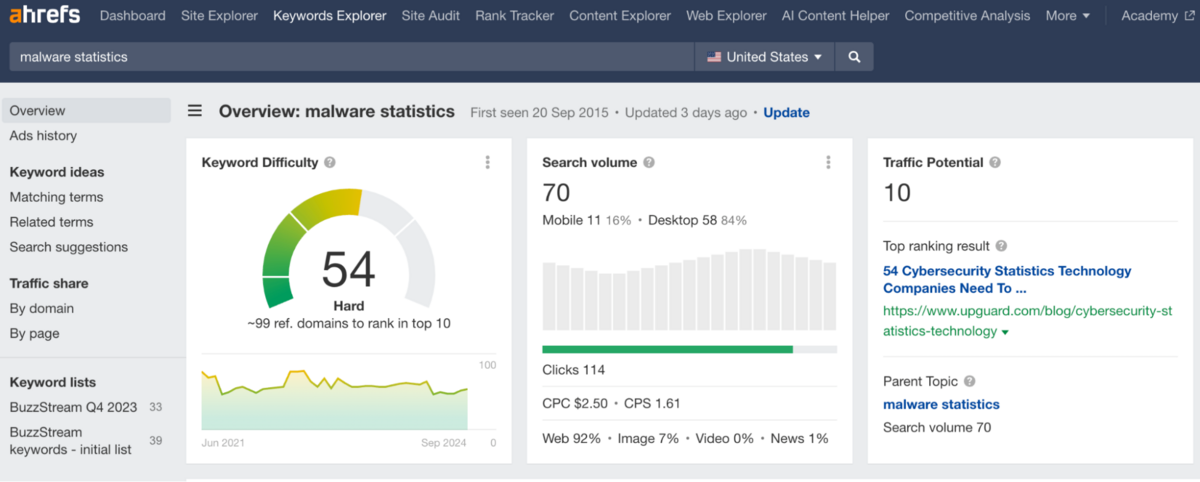This screenshot has width=1200, height=482.
Task: Click the United States flag icon
Action: click(714, 57)
